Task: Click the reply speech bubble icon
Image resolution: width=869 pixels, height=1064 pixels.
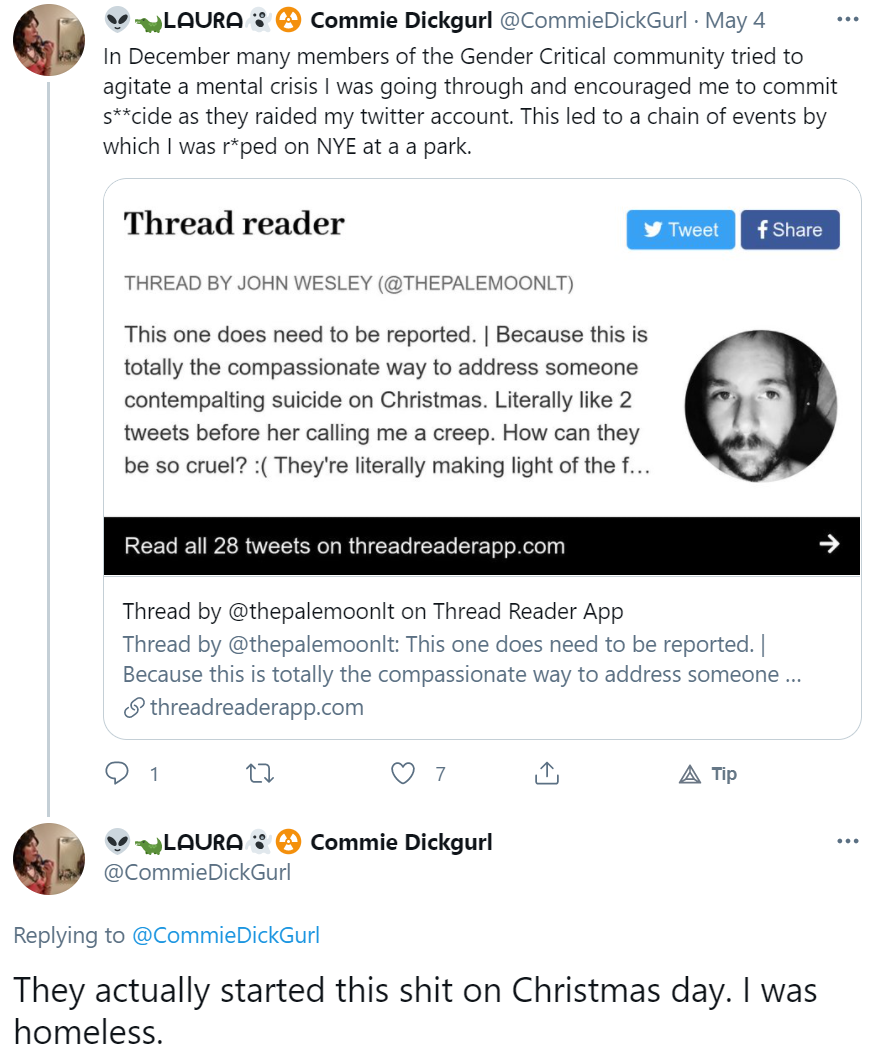Action: (x=117, y=773)
